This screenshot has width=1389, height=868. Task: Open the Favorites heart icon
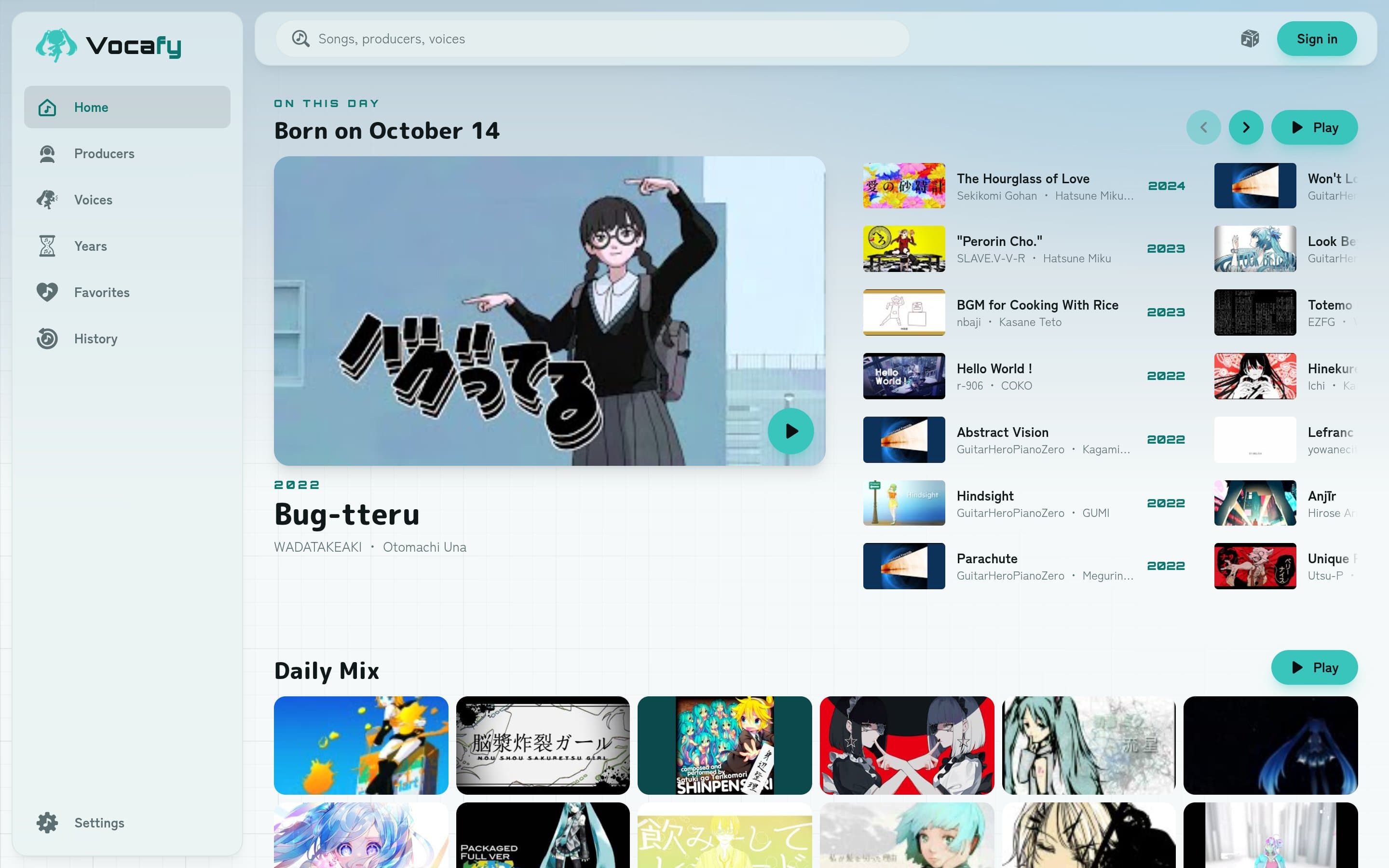pyautogui.click(x=47, y=292)
